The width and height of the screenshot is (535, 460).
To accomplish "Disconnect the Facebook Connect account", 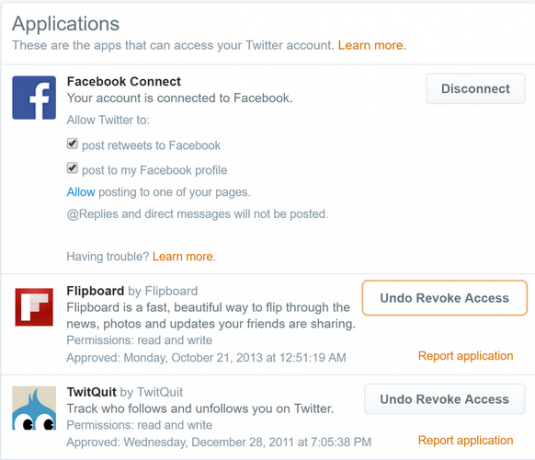I will click(x=475, y=89).
